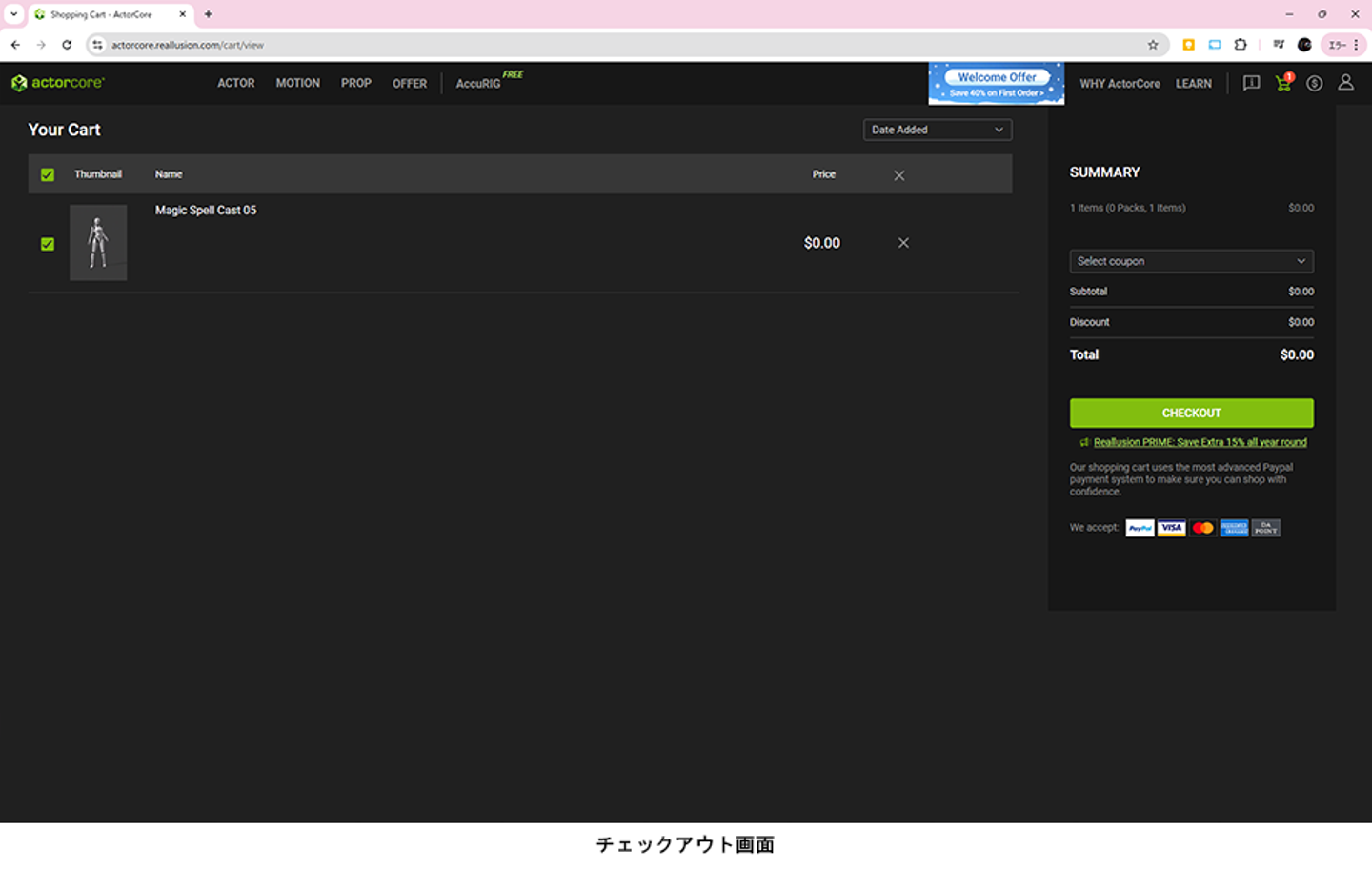Open the LEARN menu

(x=1194, y=84)
